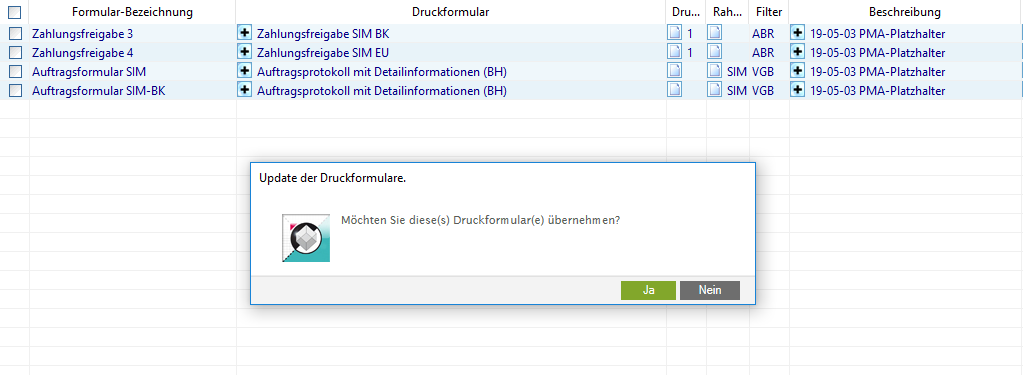The width and height of the screenshot is (1023, 375).
Task: Select the Auftragsformular SIM name cell
Action: (132, 71)
